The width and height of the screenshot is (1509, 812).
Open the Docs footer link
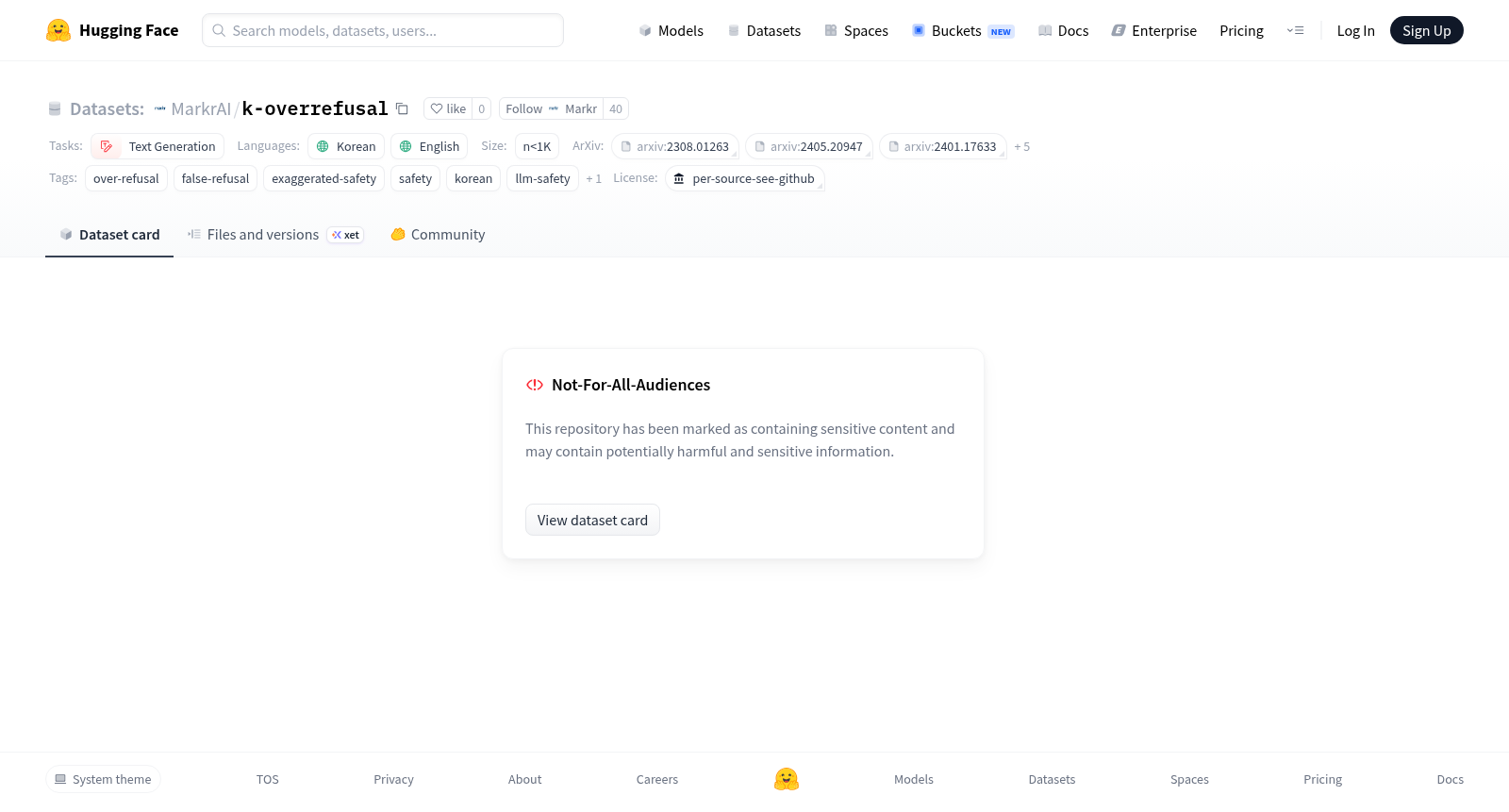[x=1450, y=779]
